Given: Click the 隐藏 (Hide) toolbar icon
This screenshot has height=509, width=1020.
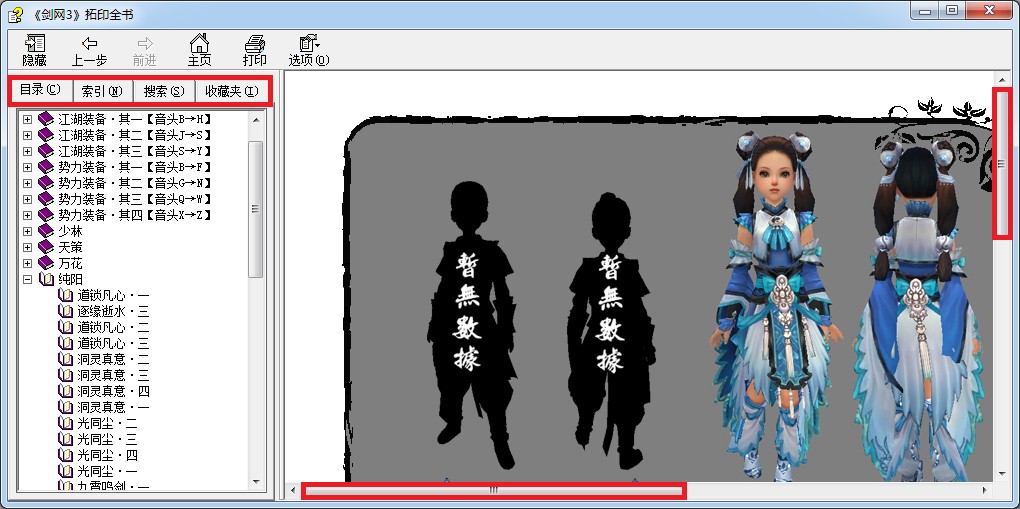Looking at the screenshot, I should coord(34,44).
